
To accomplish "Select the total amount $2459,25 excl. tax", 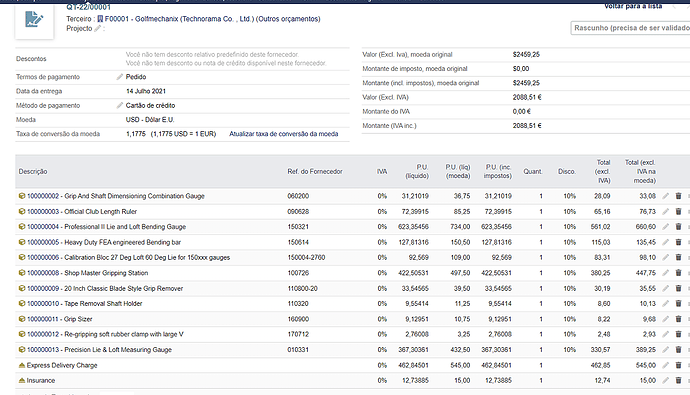I will pos(526,55).
